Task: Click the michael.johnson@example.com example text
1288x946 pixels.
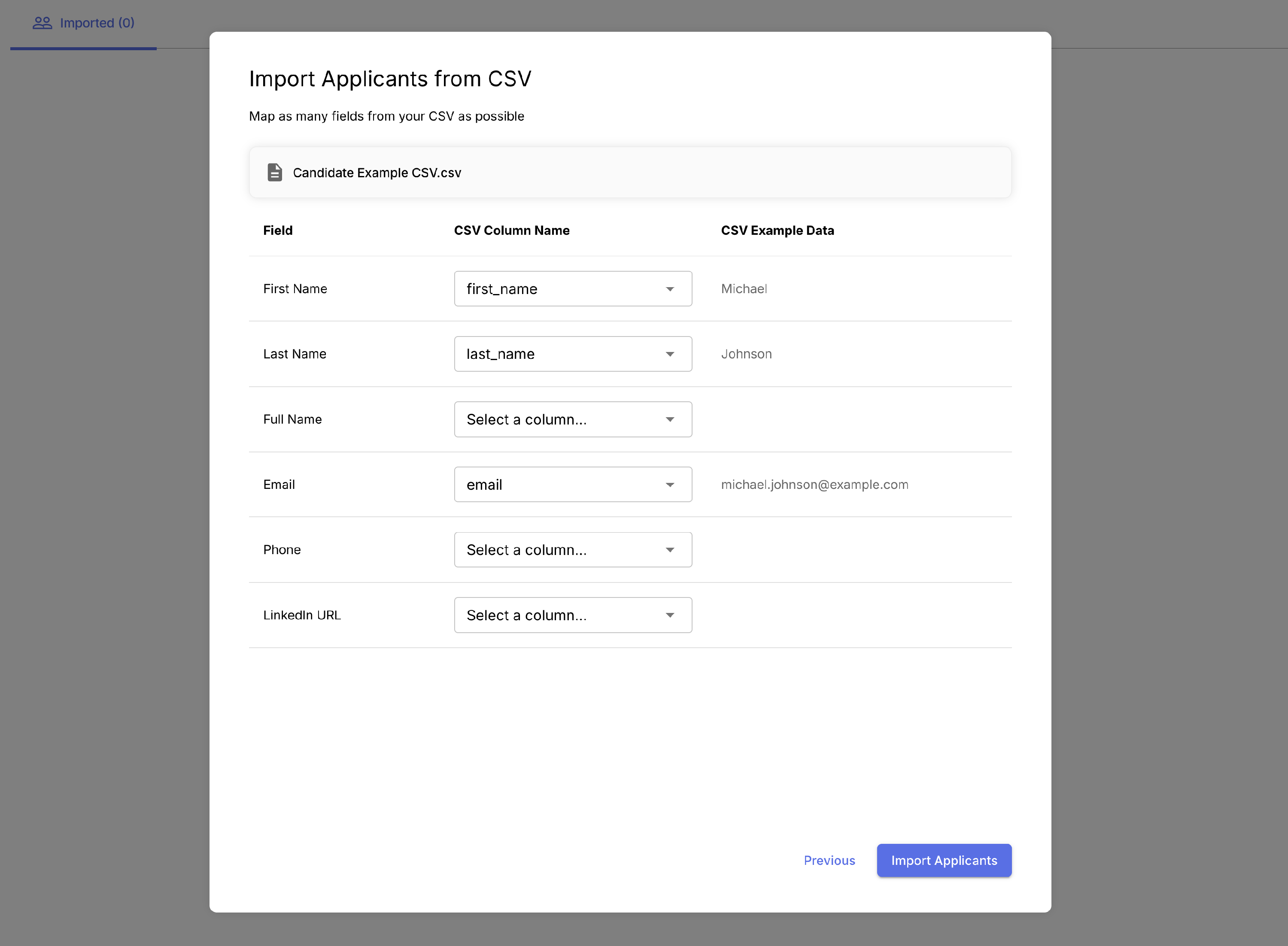Action: [x=814, y=485]
